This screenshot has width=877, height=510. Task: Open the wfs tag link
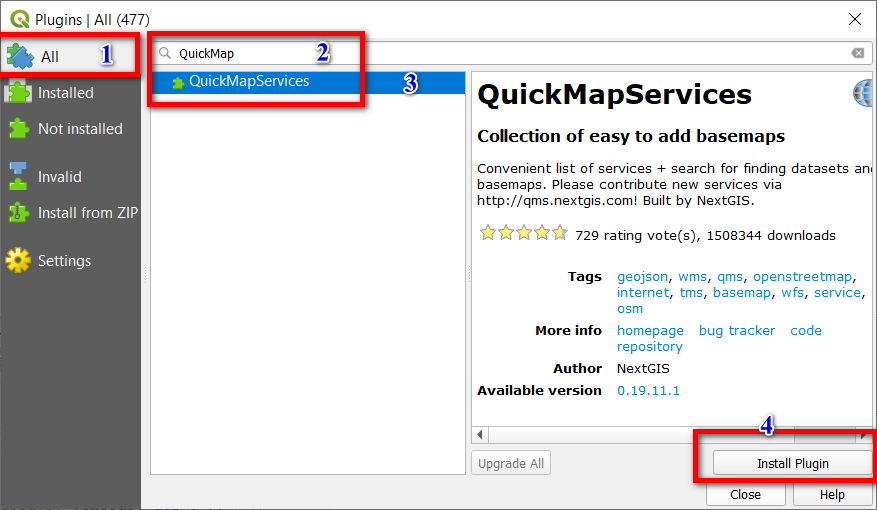[792, 292]
